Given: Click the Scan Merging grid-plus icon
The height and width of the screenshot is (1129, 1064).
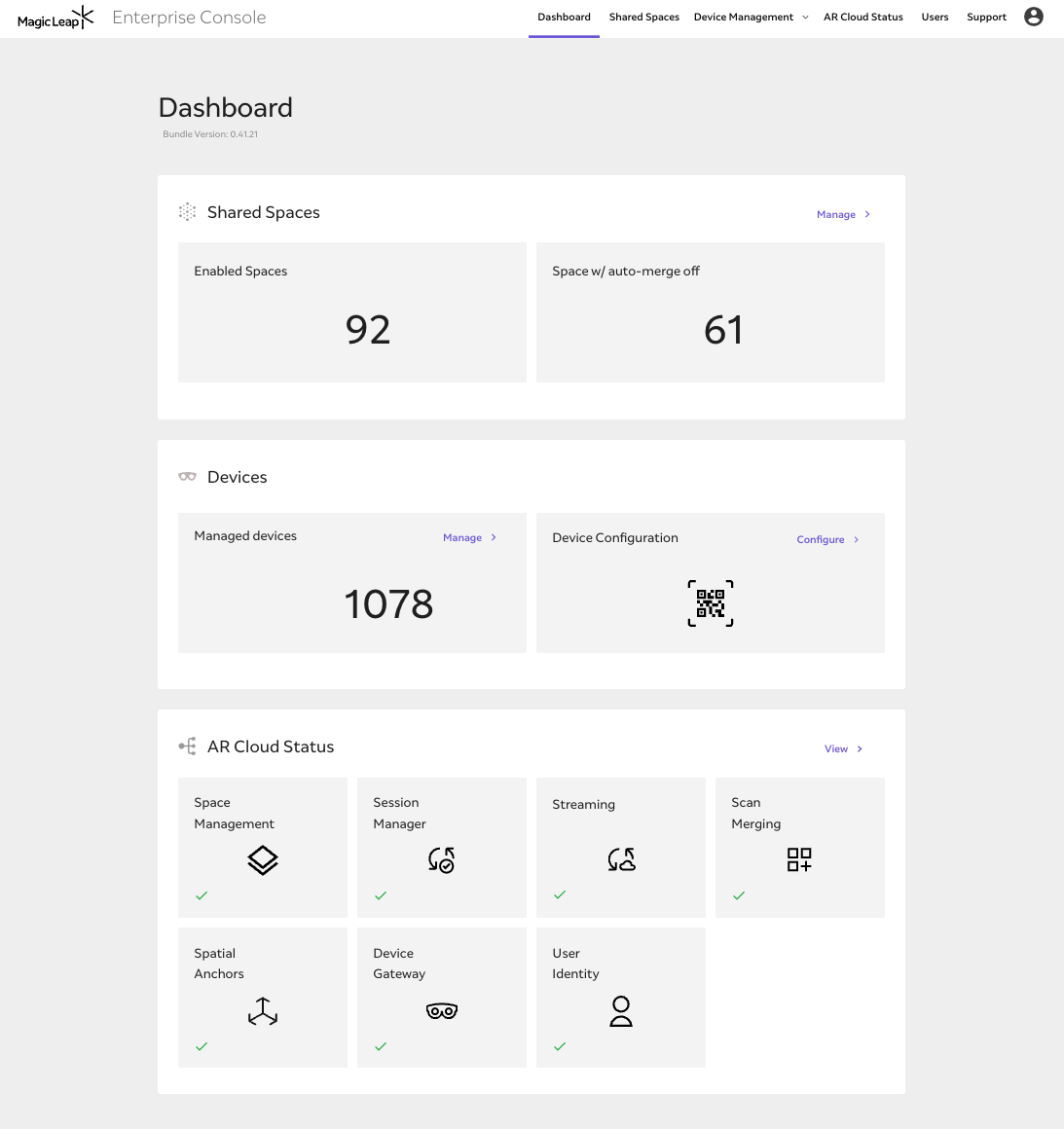Looking at the screenshot, I should tap(799, 859).
